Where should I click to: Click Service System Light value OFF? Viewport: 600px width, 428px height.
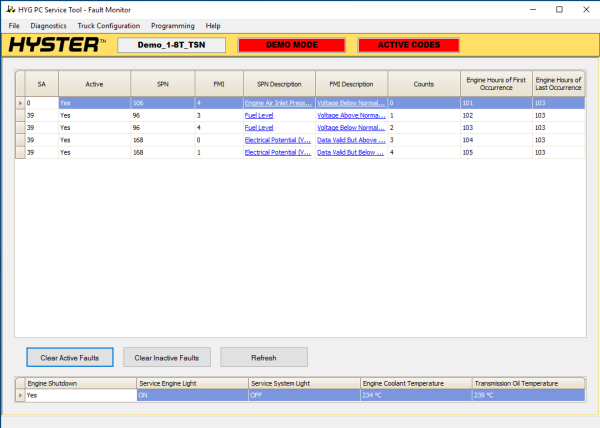(304, 395)
